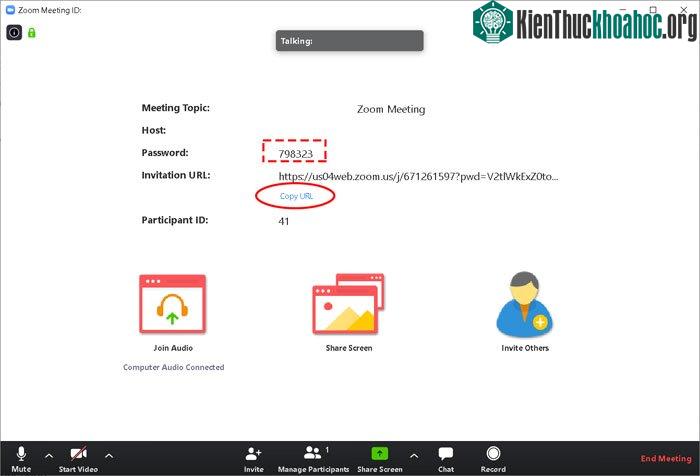Click the Computer Audio Connected status text
Screen dimensions: 700x476
(174, 367)
